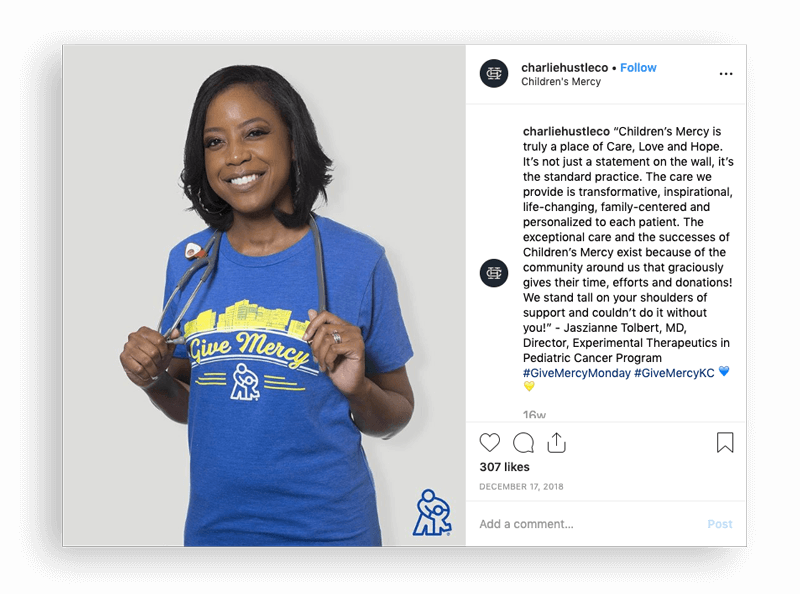Open the Children's Mercy location link
This screenshot has height=594, width=800.
pyautogui.click(x=561, y=82)
